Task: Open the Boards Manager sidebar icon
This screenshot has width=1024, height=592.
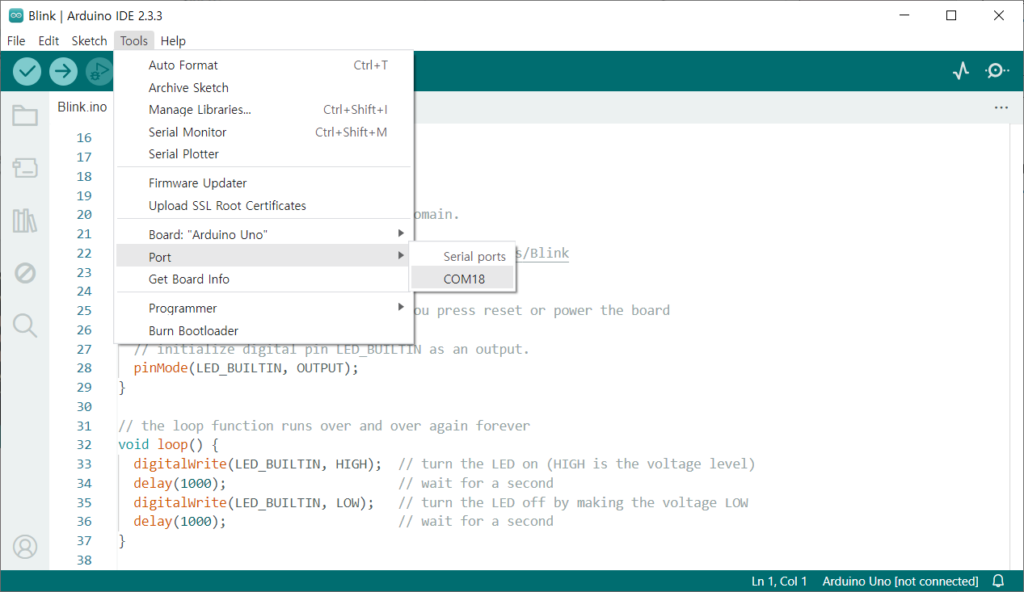Action: coord(25,168)
